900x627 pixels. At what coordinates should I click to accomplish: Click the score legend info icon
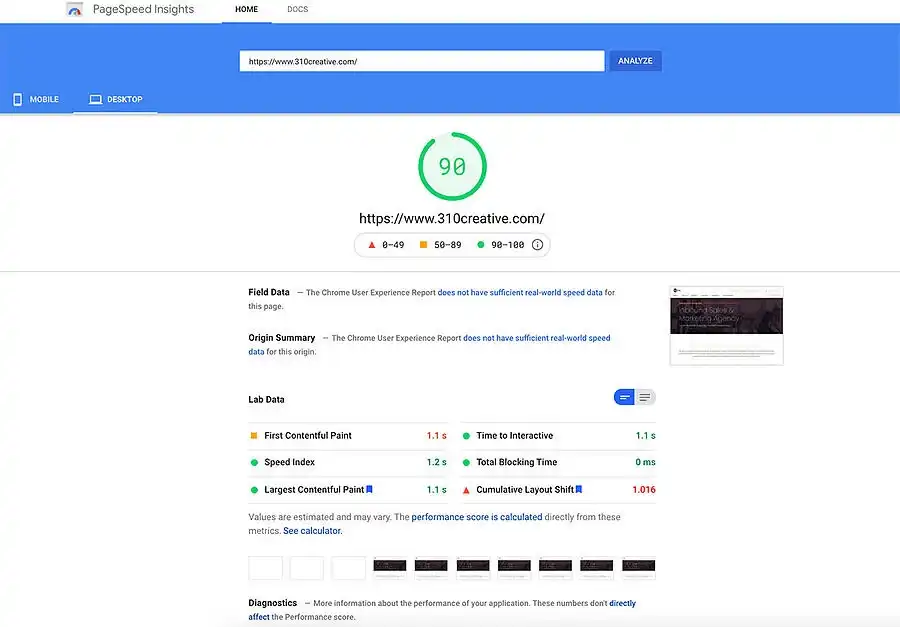pyautogui.click(x=537, y=245)
